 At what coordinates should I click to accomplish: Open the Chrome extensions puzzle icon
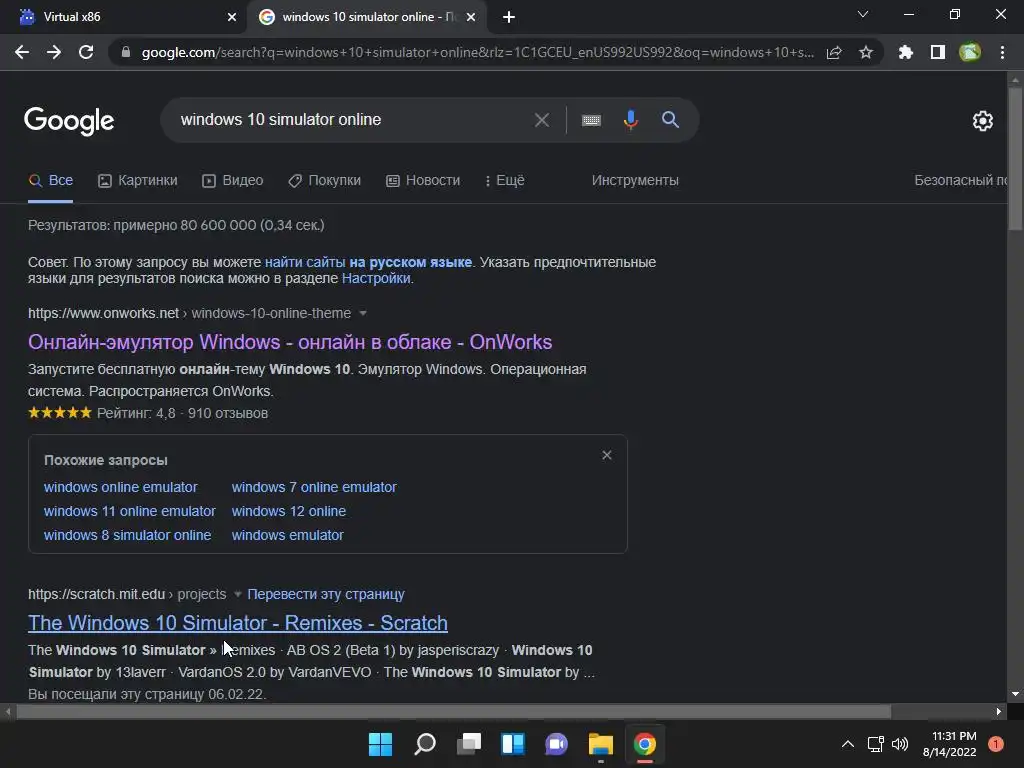click(906, 52)
